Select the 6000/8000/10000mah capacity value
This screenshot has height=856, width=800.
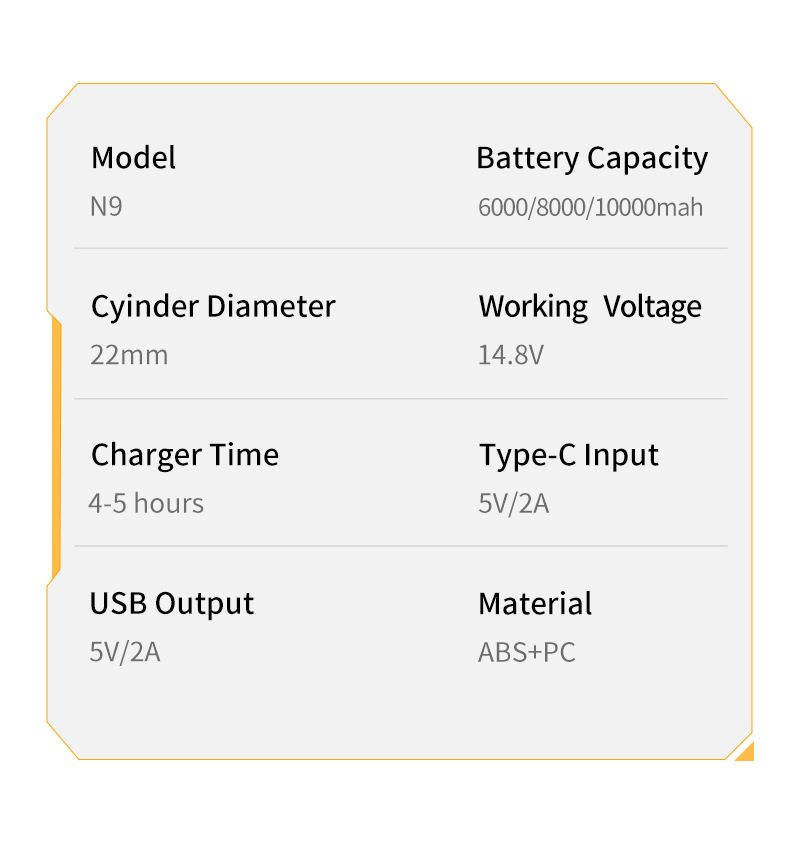click(590, 208)
